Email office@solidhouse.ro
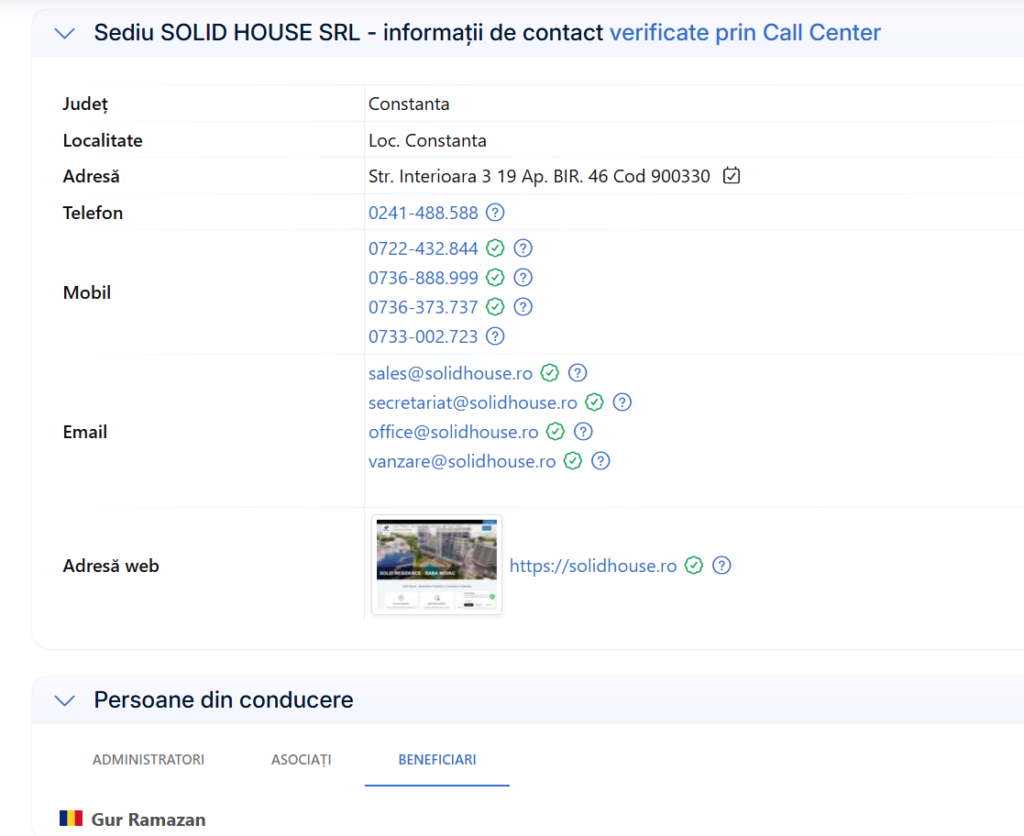This screenshot has height=836, width=1024. click(453, 432)
